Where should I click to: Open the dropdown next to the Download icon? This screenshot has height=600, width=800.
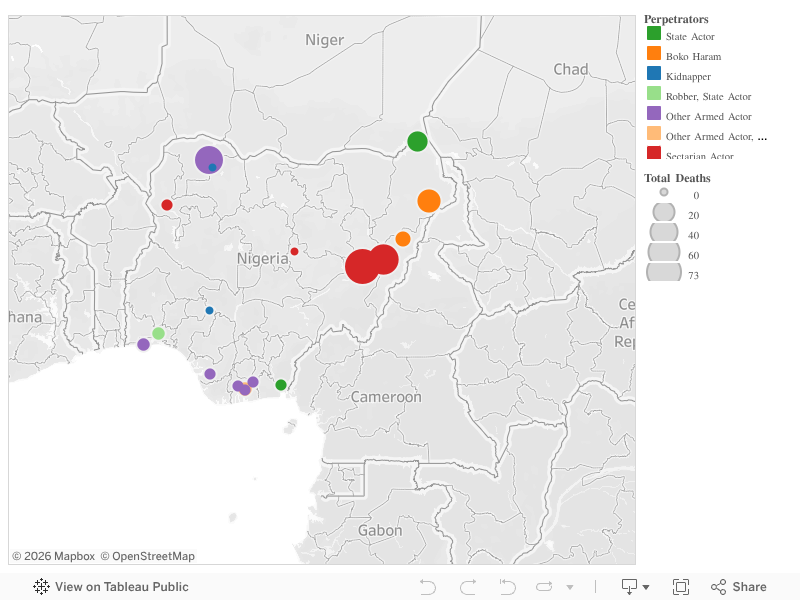click(644, 586)
